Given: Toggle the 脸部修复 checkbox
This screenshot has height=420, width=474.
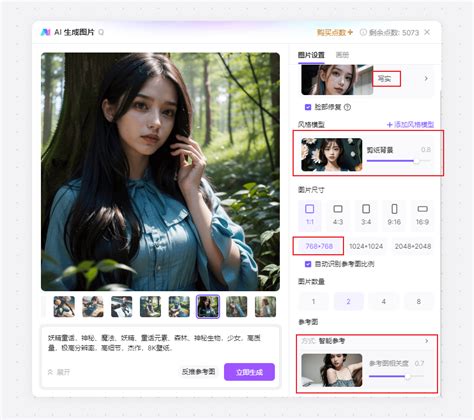Looking at the screenshot, I should pyautogui.click(x=308, y=107).
